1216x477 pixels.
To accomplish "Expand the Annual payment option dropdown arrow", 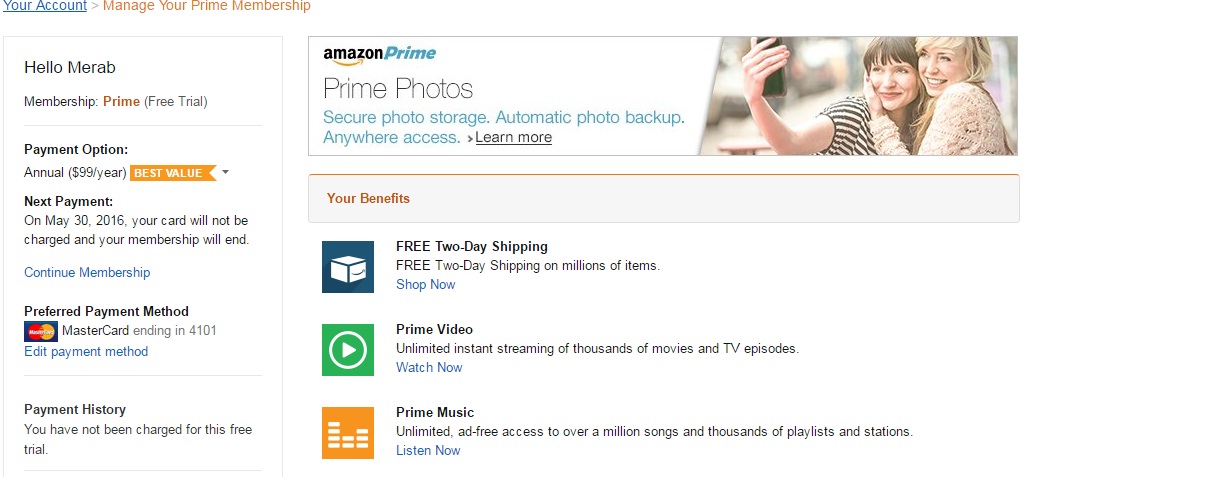I will click(x=226, y=172).
